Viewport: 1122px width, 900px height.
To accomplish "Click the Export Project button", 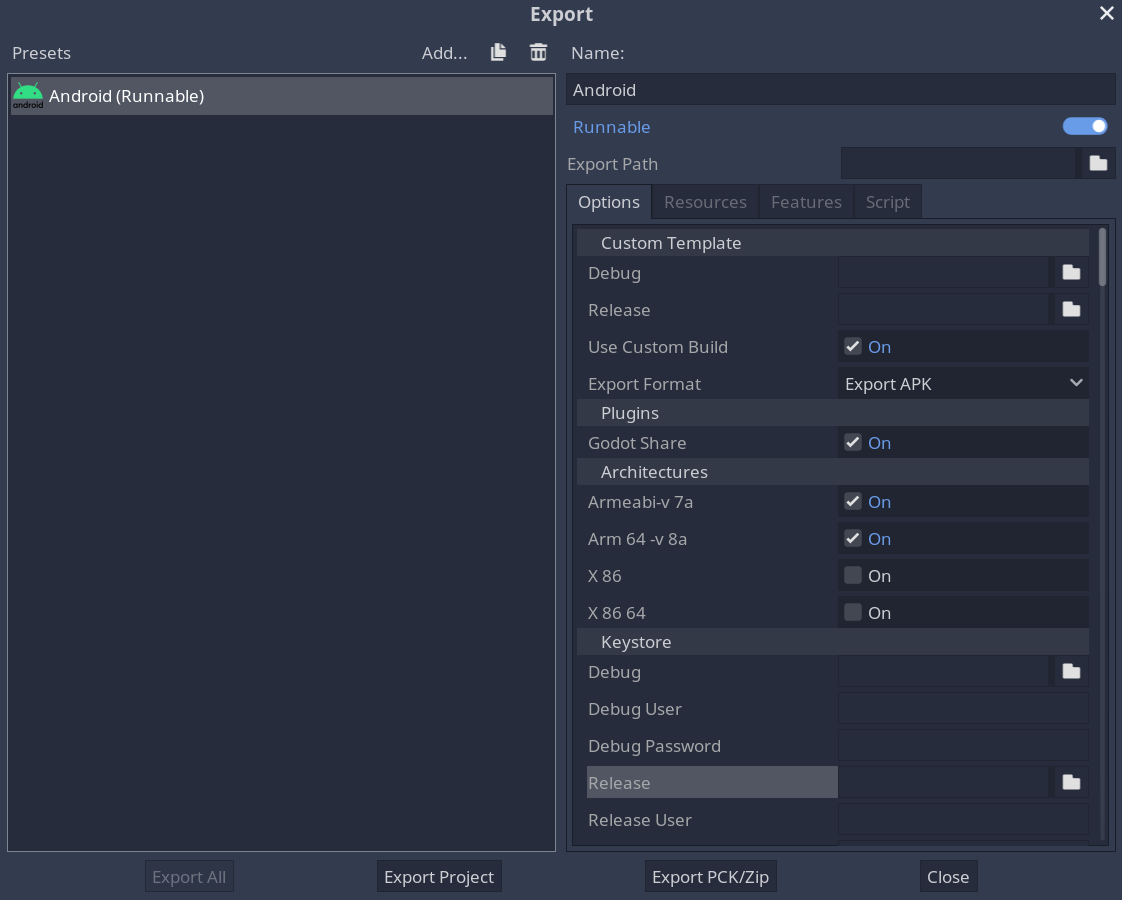I will click(x=438, y=876).
